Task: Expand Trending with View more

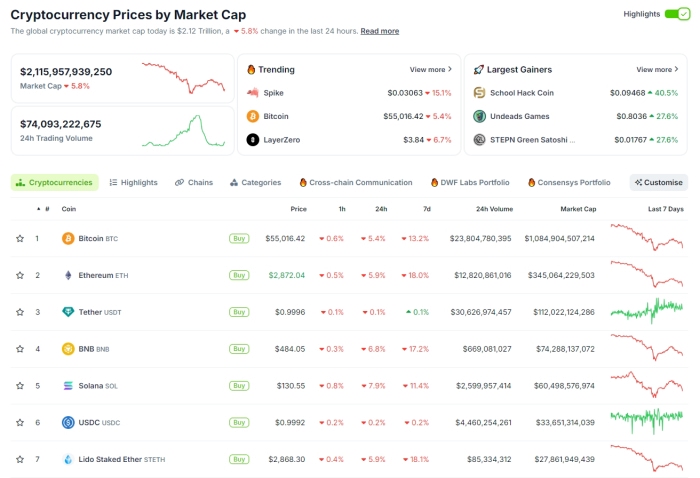Action: pyautogui.click(x=431, y=70)
